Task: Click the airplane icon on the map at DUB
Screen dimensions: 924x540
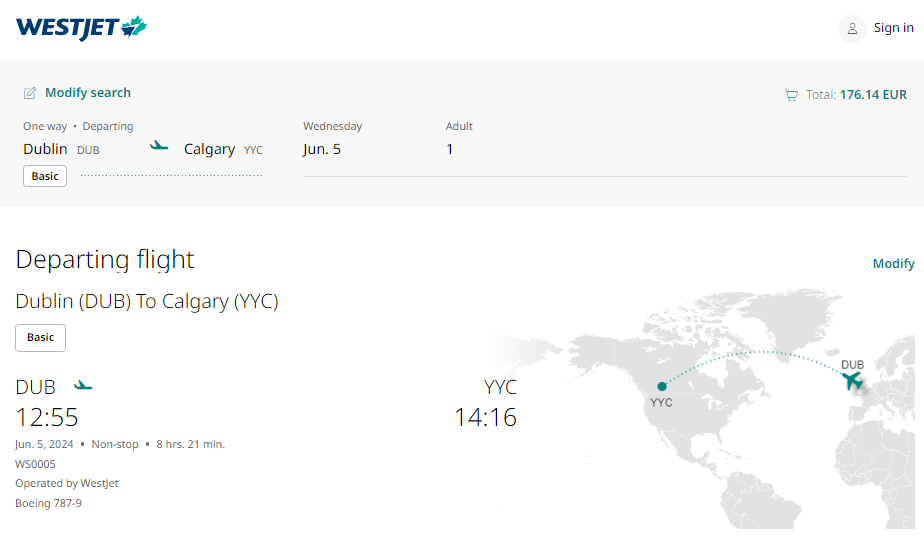Action: (x=853, y=381)
